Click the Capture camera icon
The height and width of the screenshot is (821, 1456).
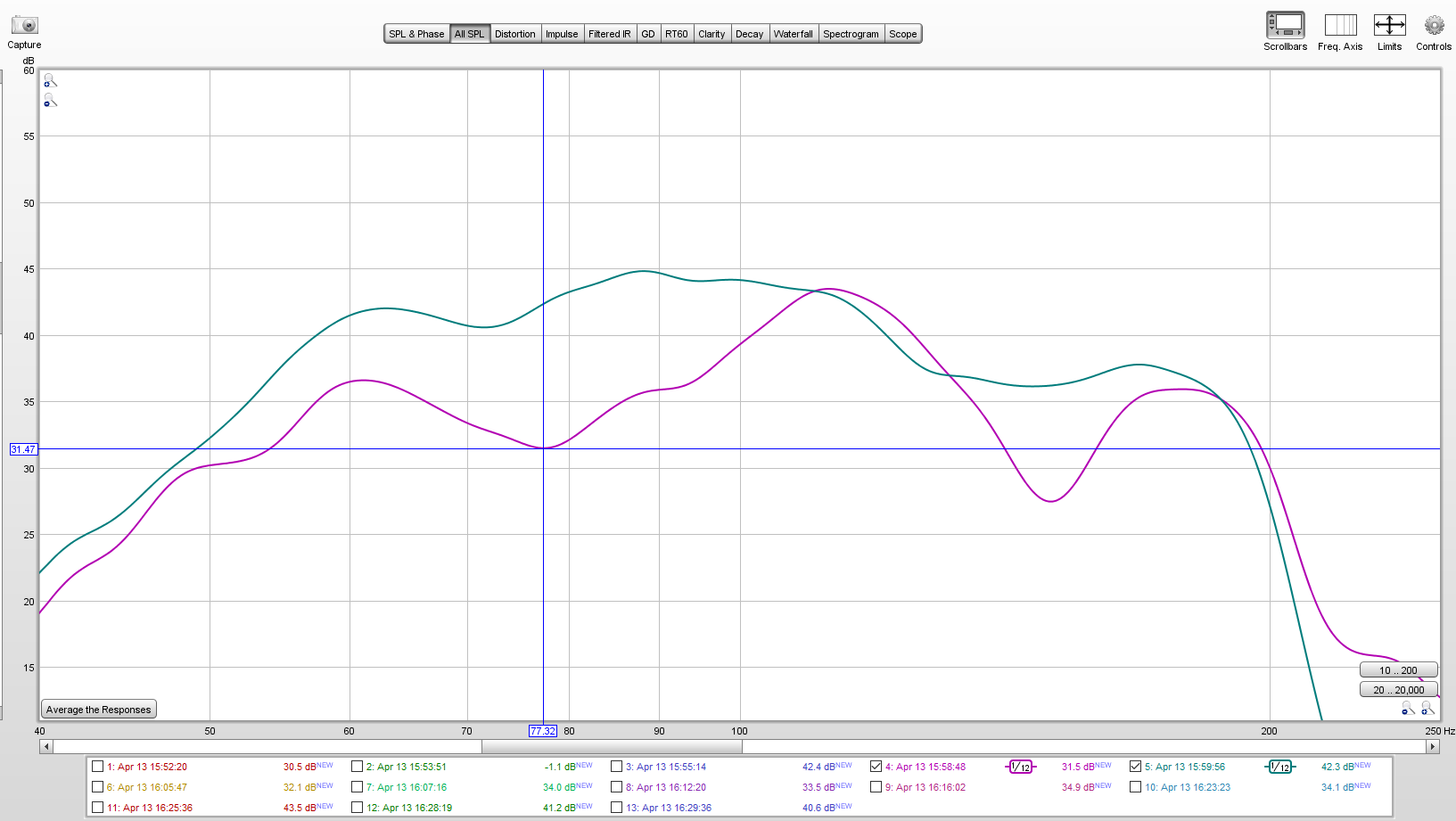(x=25, y=25)
